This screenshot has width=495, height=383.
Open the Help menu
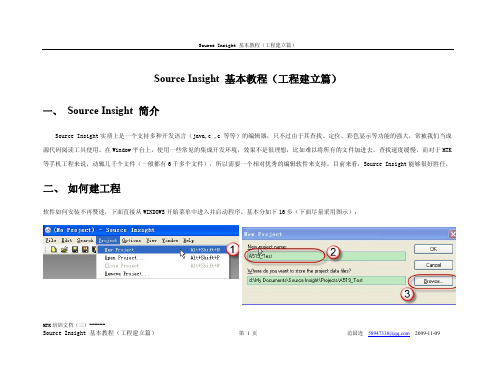coord(188,240)
